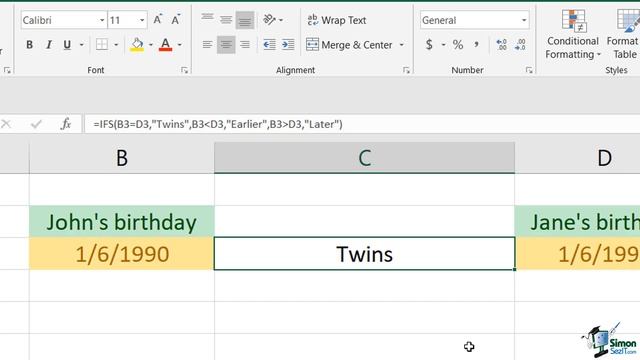Apply red font color
Viewport: 640px width, 360px height.
(165, 44)
